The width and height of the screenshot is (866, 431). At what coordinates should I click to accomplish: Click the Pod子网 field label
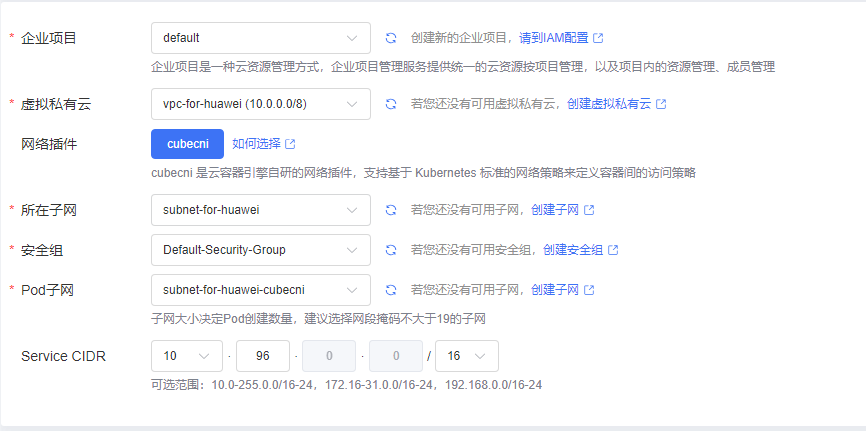point(47,290)
